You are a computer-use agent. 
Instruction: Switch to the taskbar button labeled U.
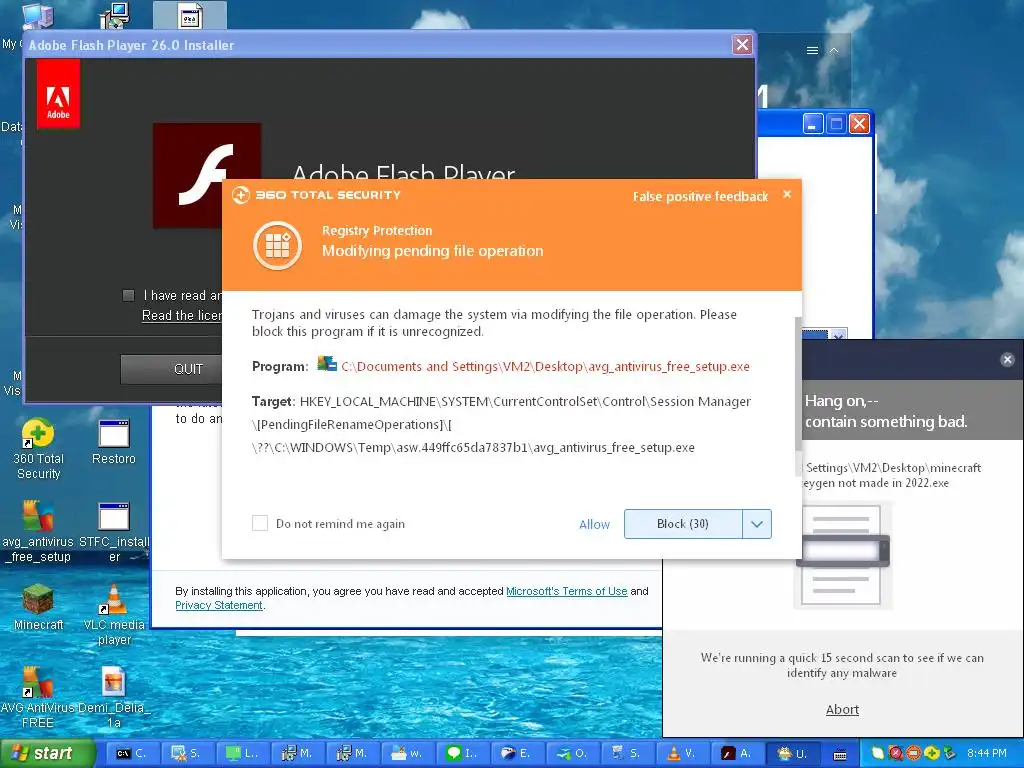pyautogui.click(x=792, y=753)
